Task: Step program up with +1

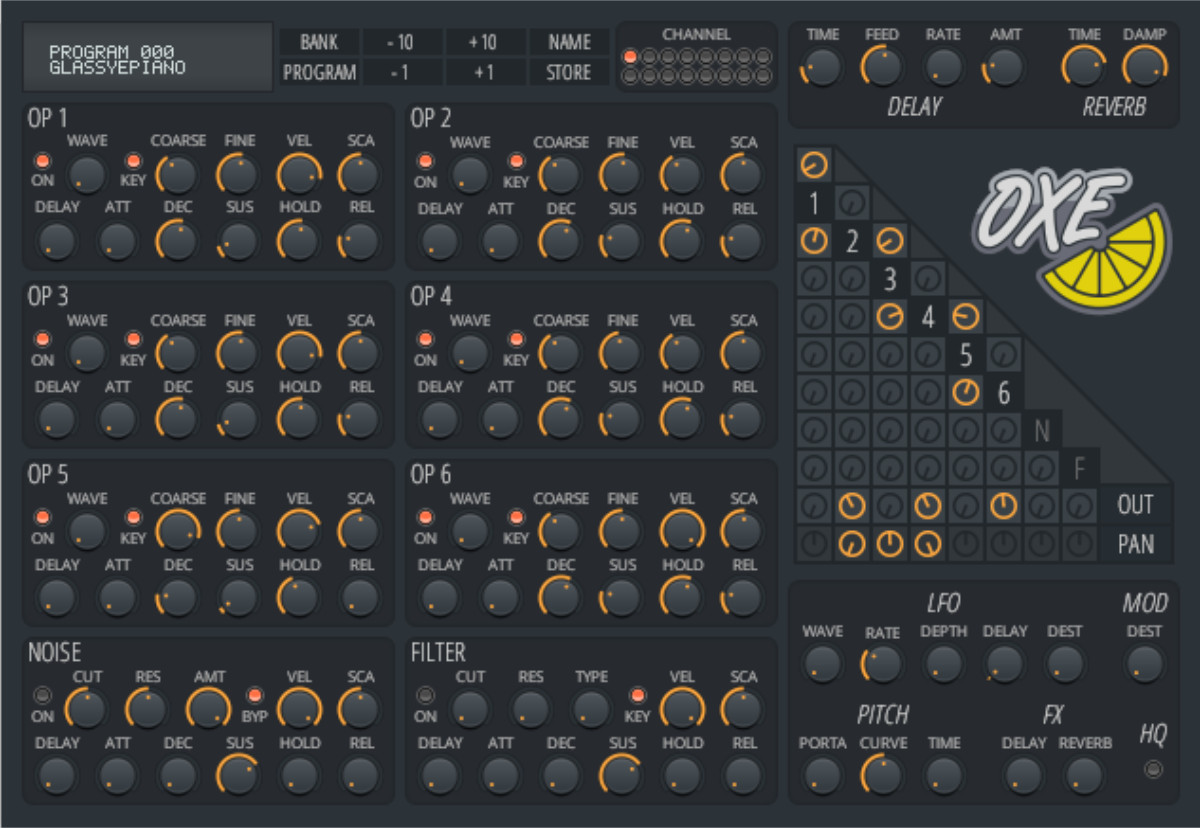Action: coord(485,72)
